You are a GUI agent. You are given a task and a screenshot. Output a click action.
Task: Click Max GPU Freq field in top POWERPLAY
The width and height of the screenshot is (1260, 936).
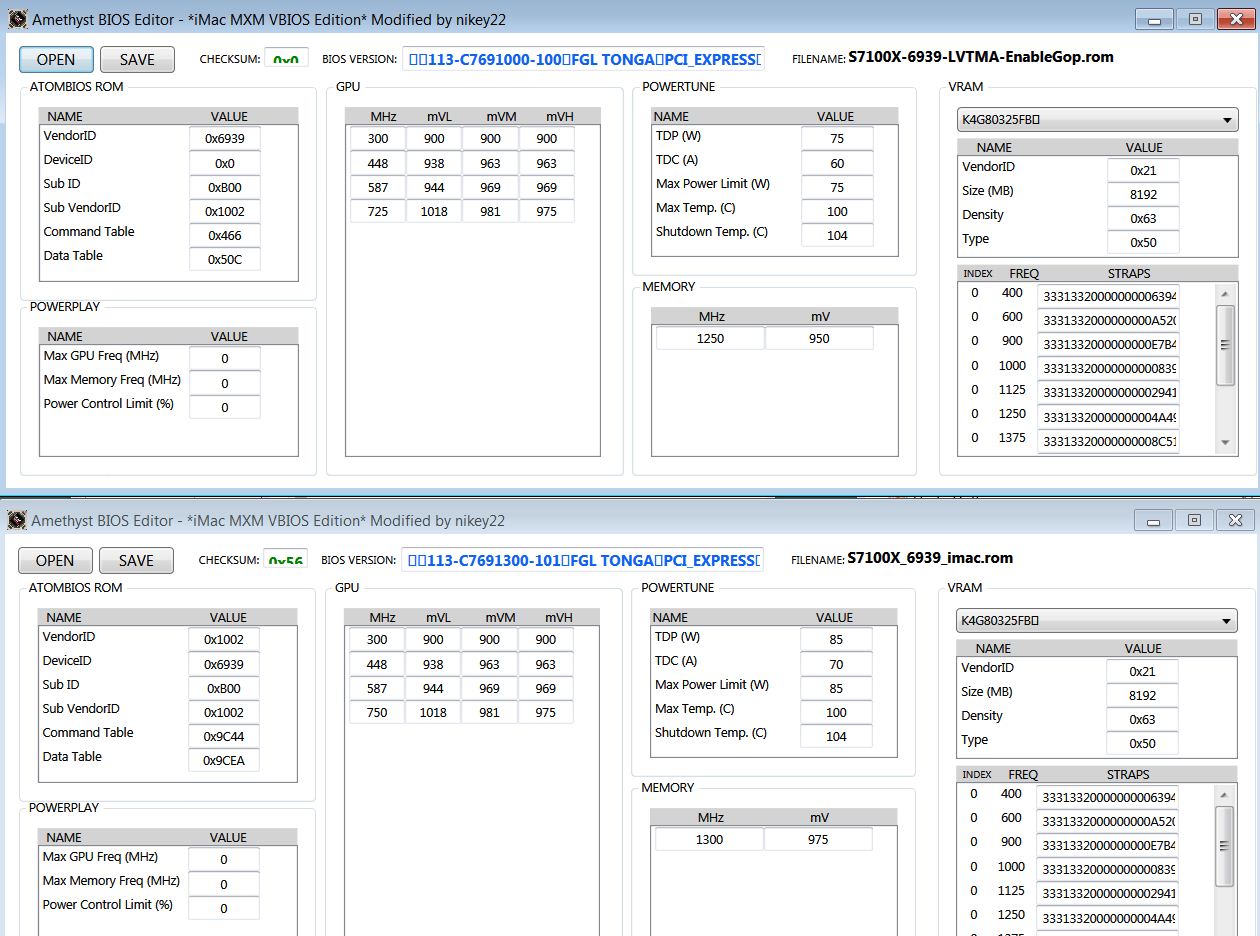click(x=225, y=359)
